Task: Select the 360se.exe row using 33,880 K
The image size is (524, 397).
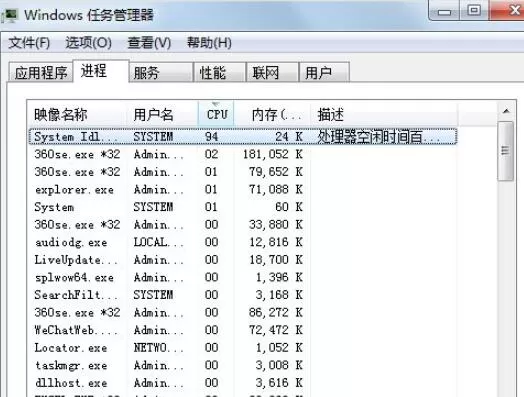Action: coord(243,225)
